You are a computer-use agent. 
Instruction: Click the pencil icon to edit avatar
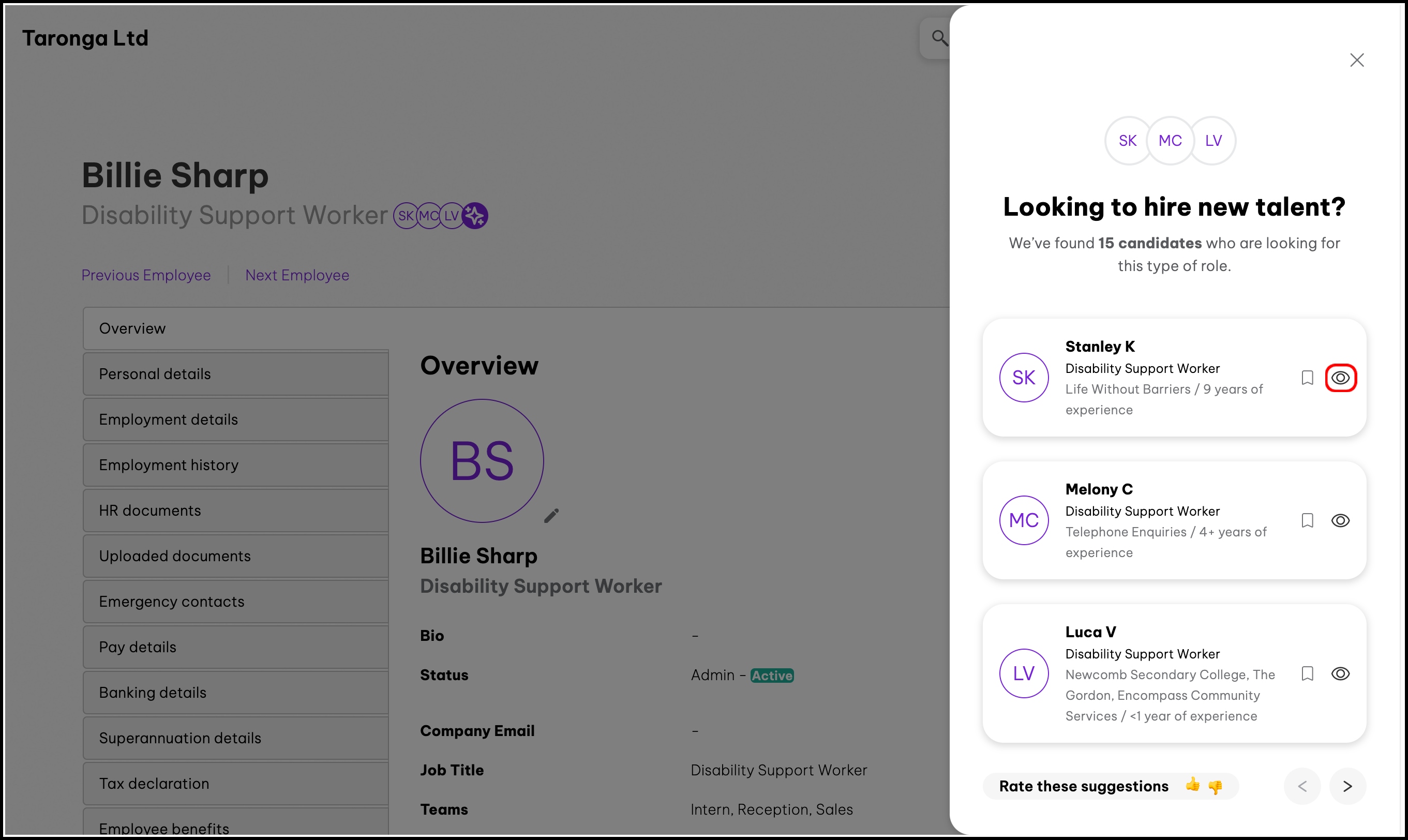[551, 516]
